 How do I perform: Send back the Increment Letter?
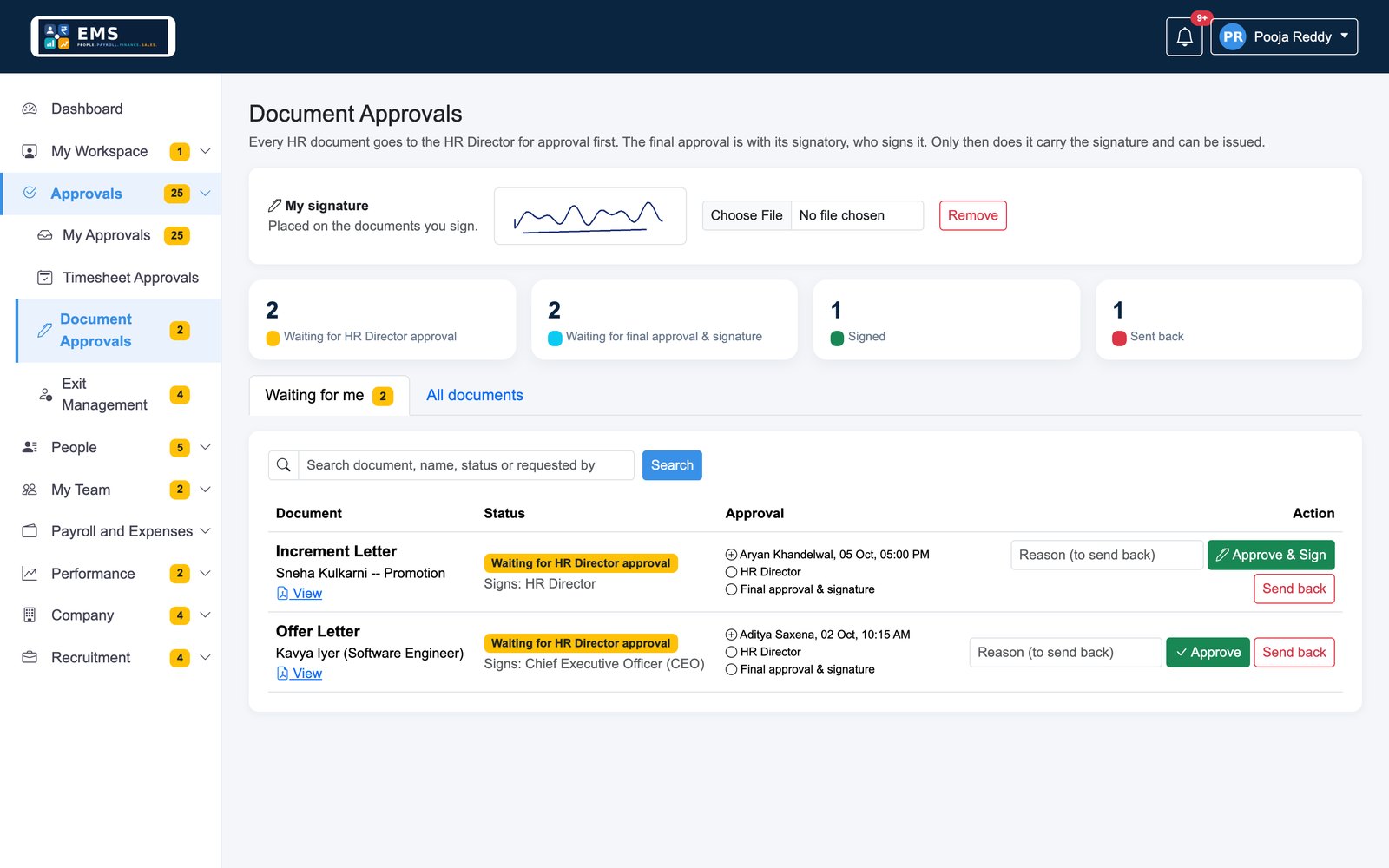[1294, 589]
